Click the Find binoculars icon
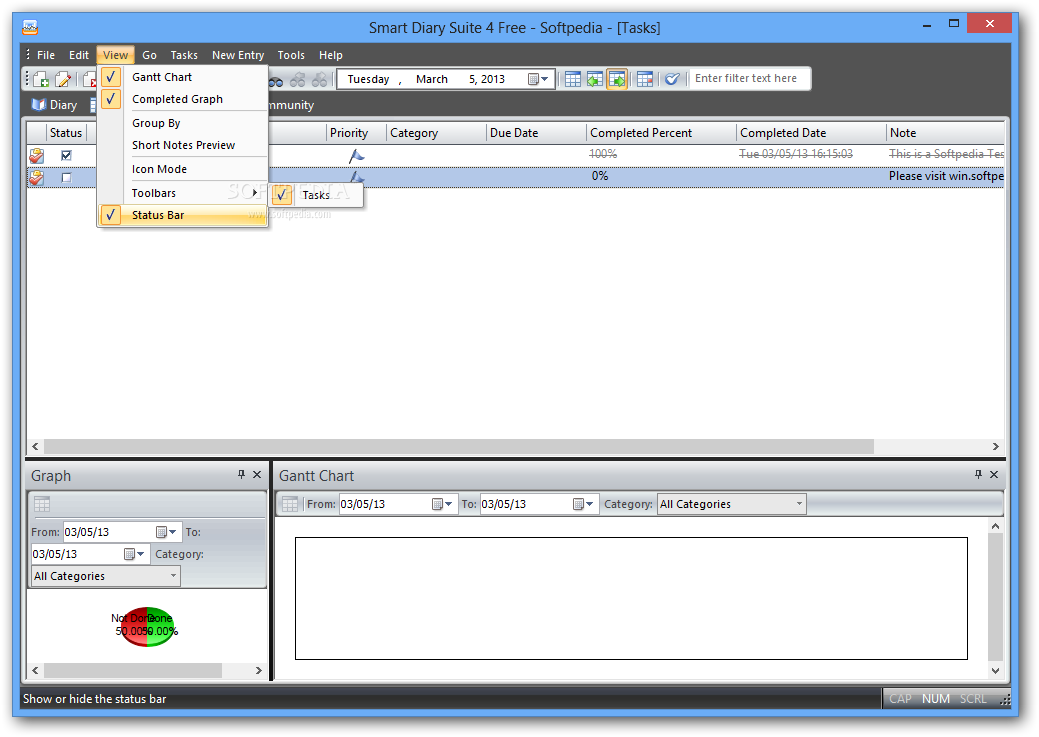Viewport: 1039px width, 737px height. point(276,80)
